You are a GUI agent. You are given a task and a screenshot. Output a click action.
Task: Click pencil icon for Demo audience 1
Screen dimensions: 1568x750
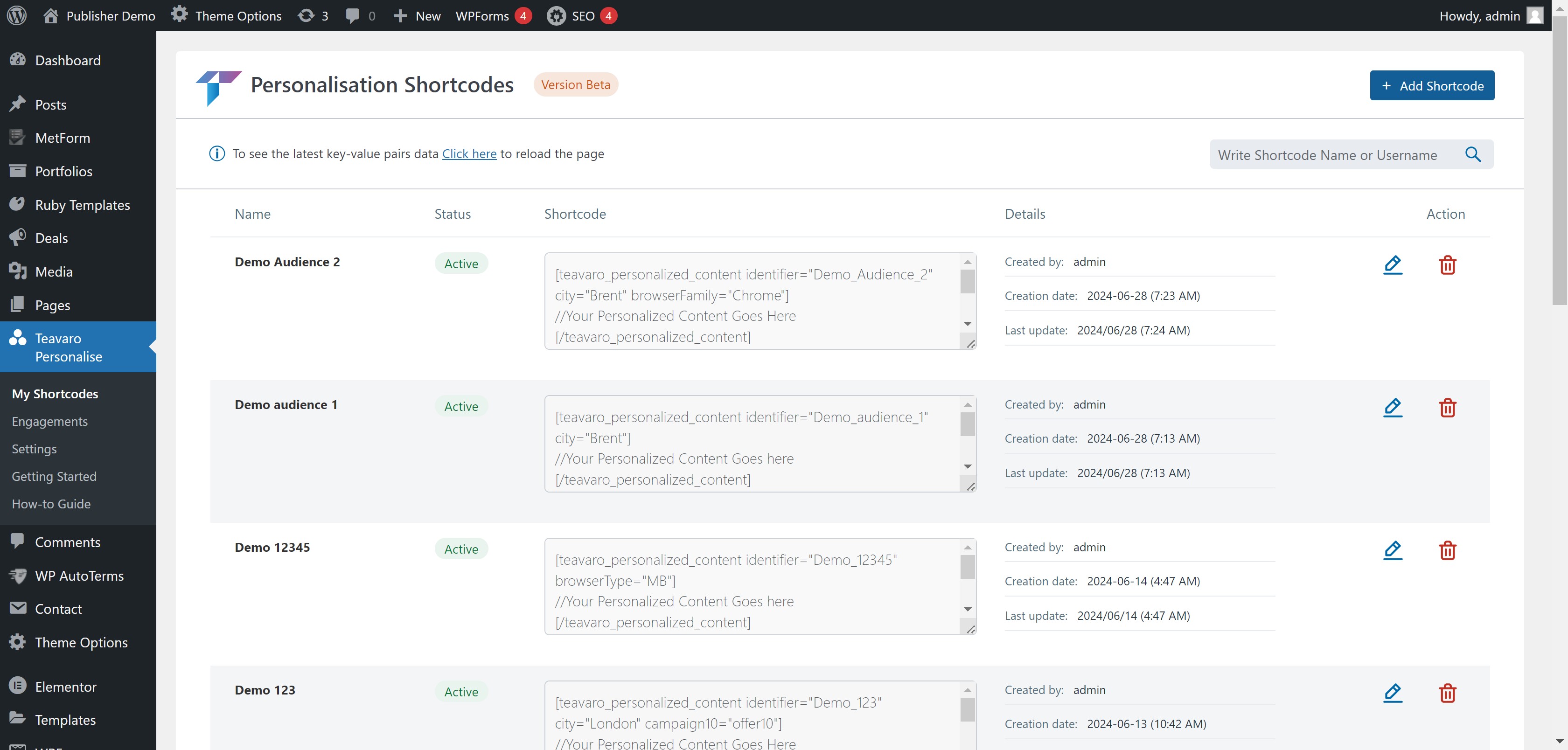(x=1393, y=407)
